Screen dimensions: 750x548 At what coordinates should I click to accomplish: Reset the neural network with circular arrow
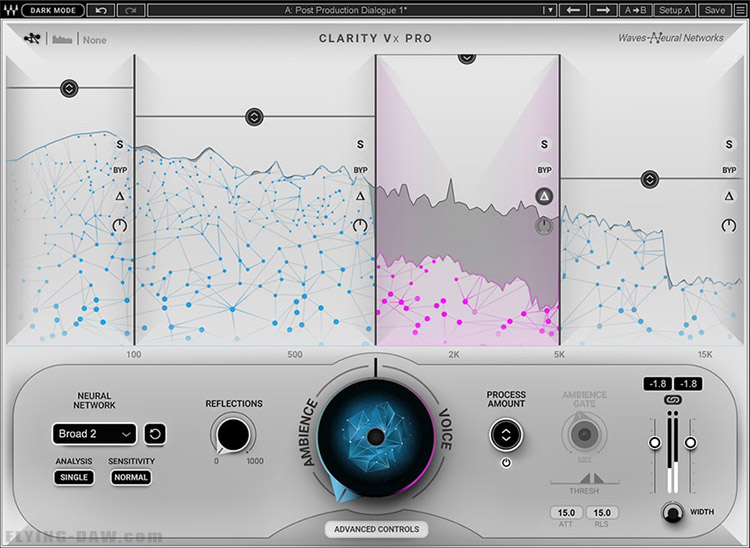click(x=155, y=434)
